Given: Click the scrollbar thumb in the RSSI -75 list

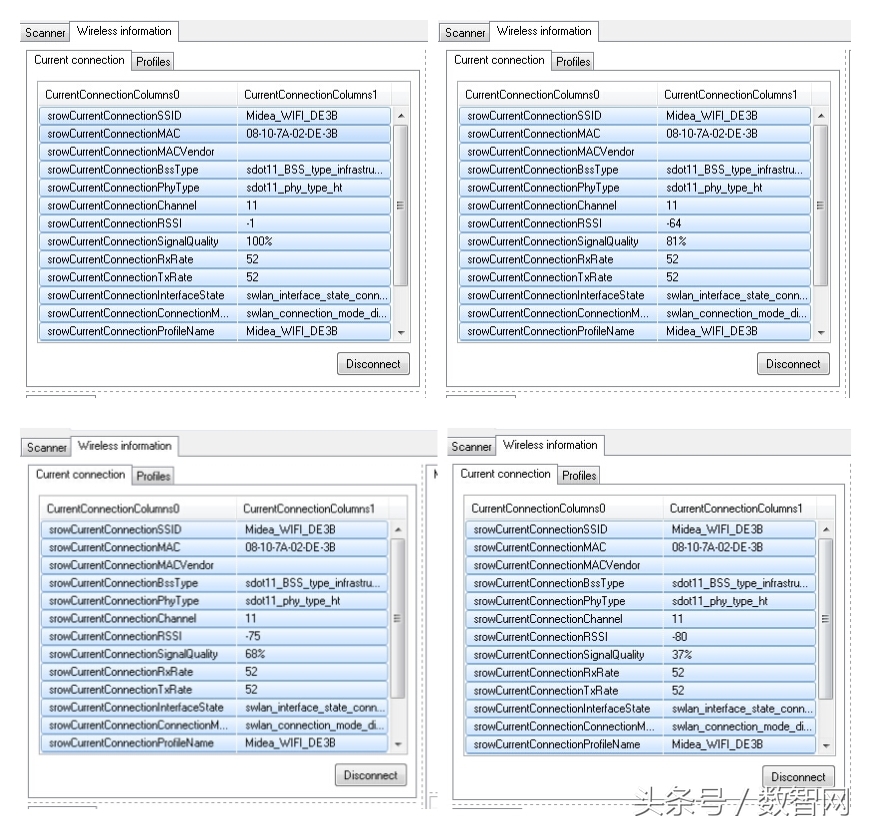Looking at the screenshot, I should pos(398,618).
